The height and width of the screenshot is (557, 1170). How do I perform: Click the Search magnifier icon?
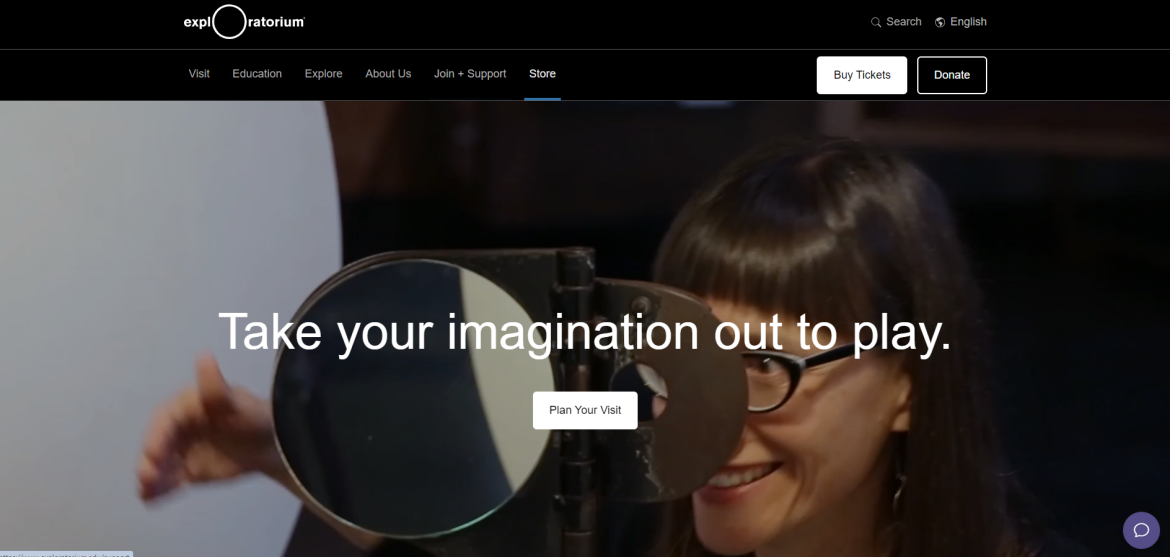point(876,22)
